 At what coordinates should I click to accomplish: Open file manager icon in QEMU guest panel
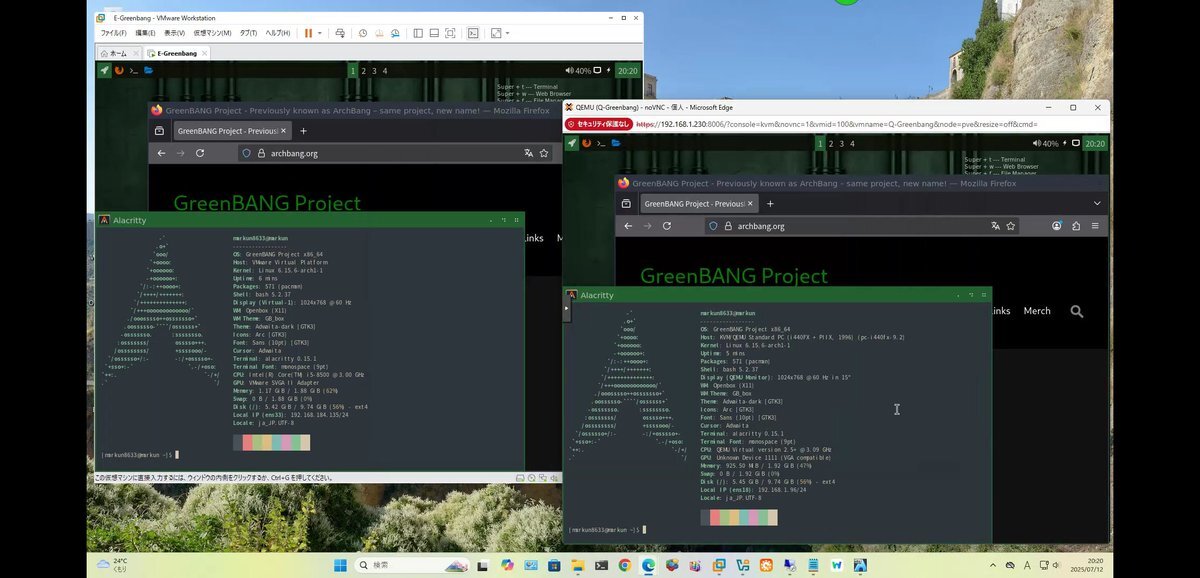(616, 144)
